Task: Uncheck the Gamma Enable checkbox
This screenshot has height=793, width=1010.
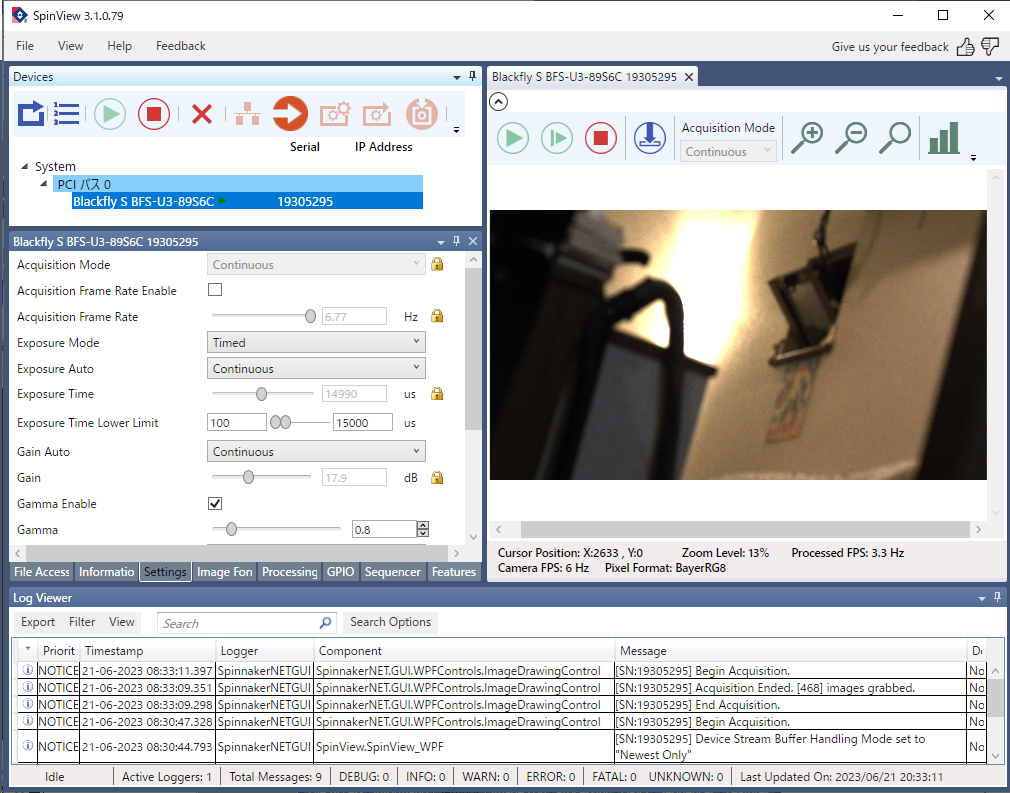Action: pyautogui.click(x=215, y=503)
